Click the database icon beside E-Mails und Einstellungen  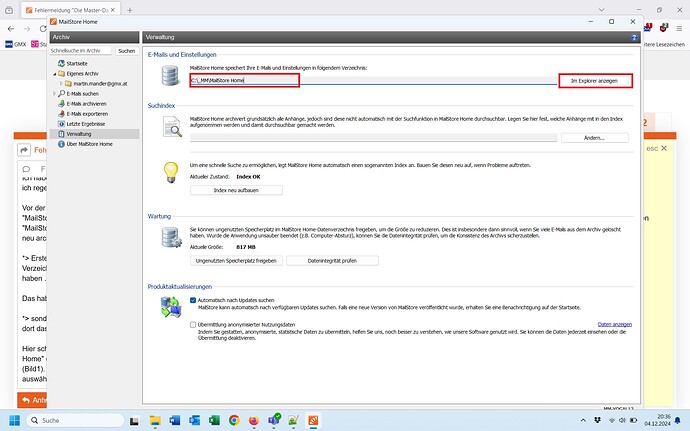[170, 76]
